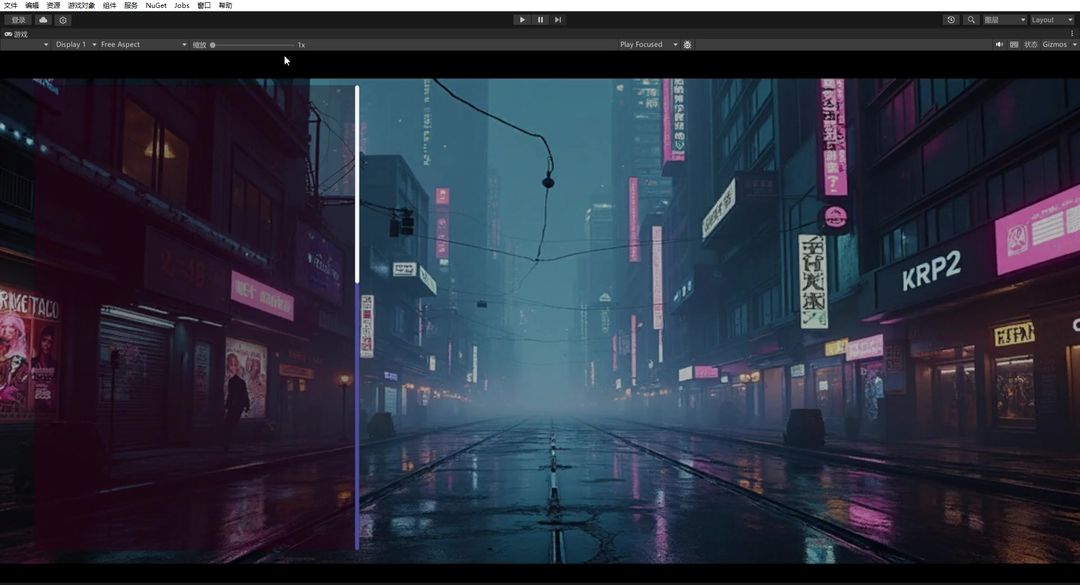Expand the 图层 layers dropdown

1005,20
